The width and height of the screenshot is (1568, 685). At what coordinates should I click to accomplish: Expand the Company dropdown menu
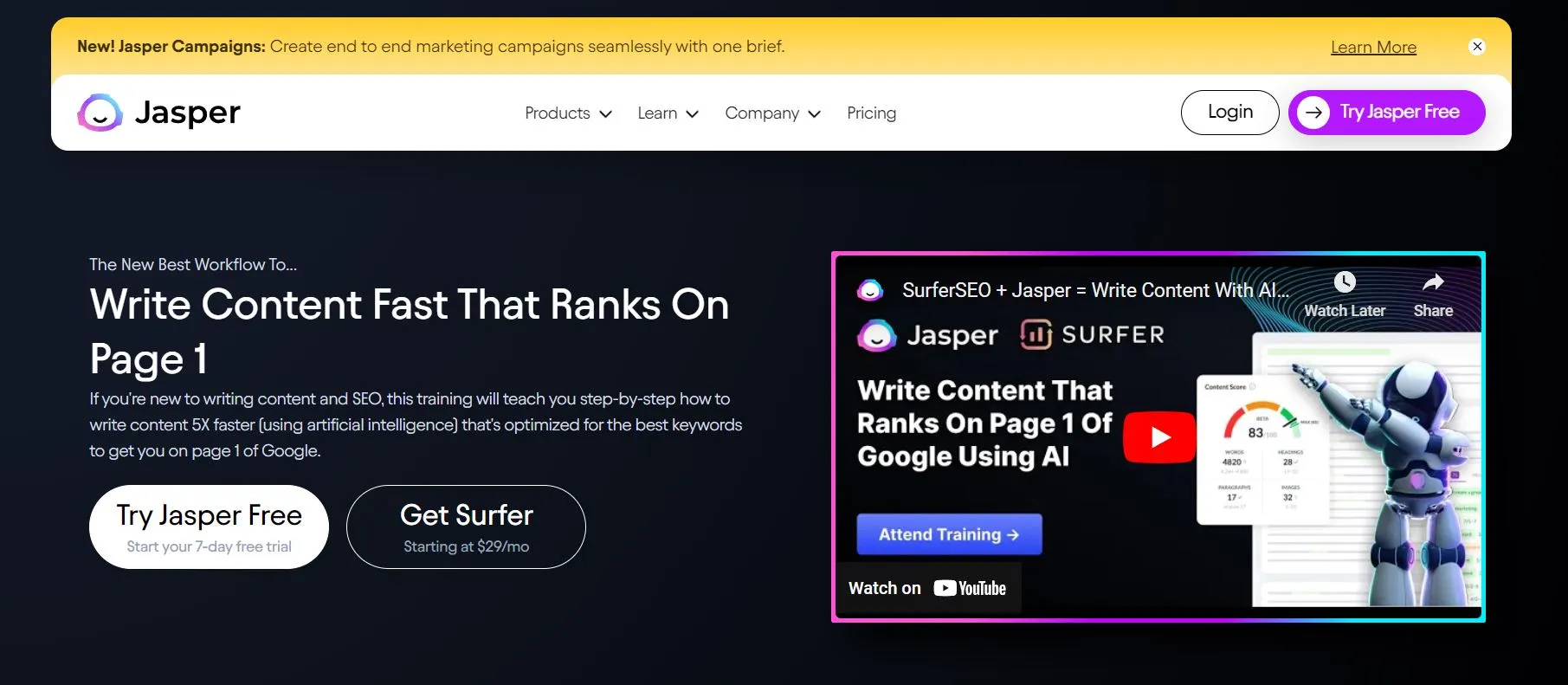point(772,113)
